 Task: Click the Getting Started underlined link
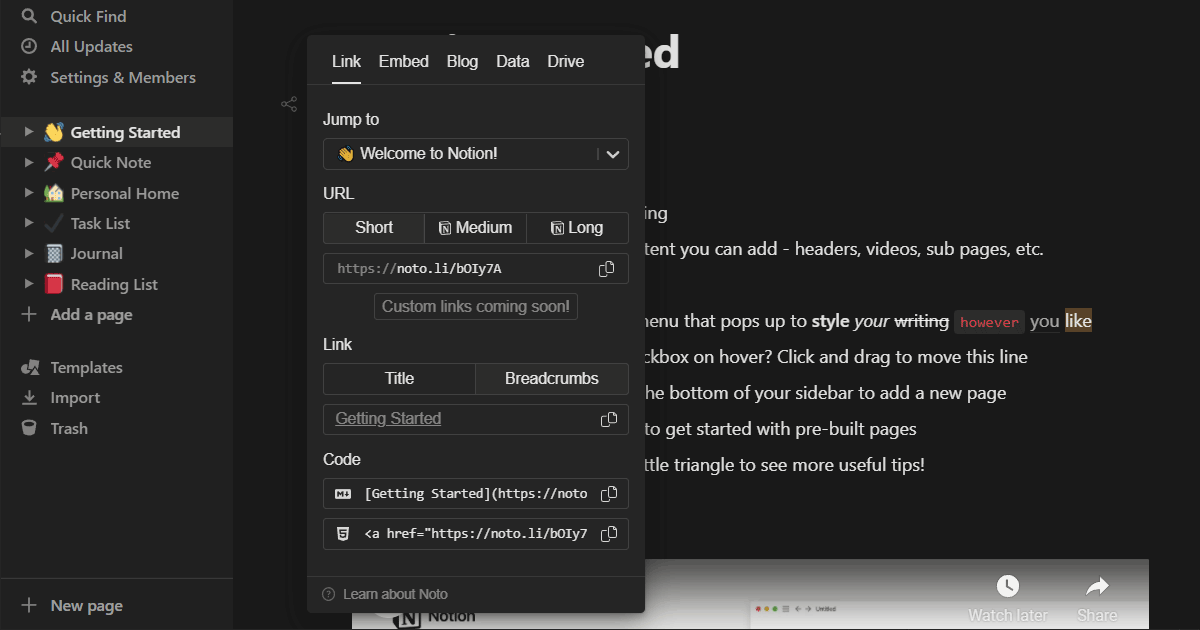(388, 419)
